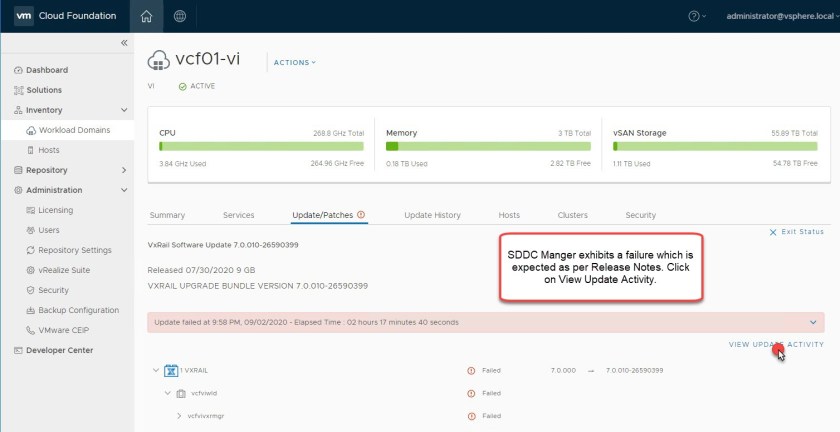Screen dimensions: 840x432
Task: Click VIEW UPDATE ACTIVITY link
Action: [776, 345]
